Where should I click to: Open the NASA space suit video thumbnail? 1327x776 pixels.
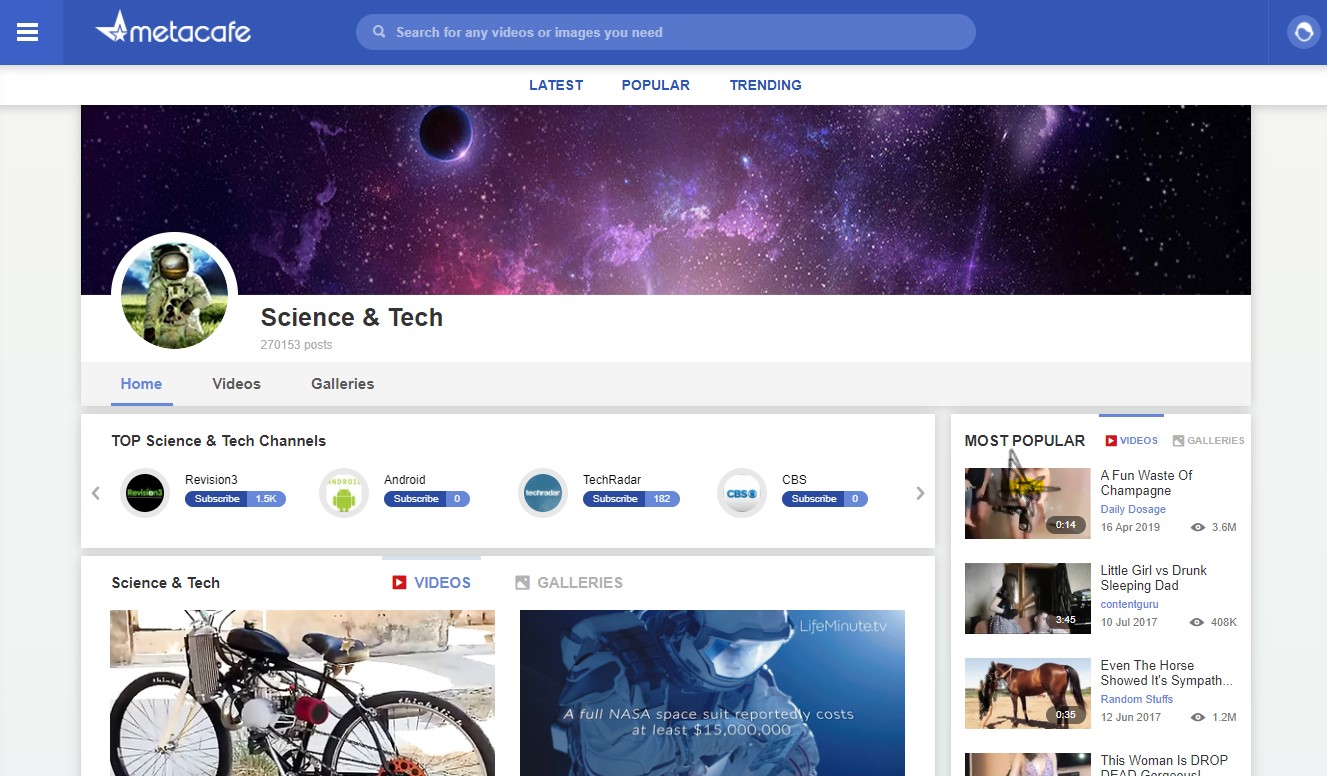coord(712,693)
